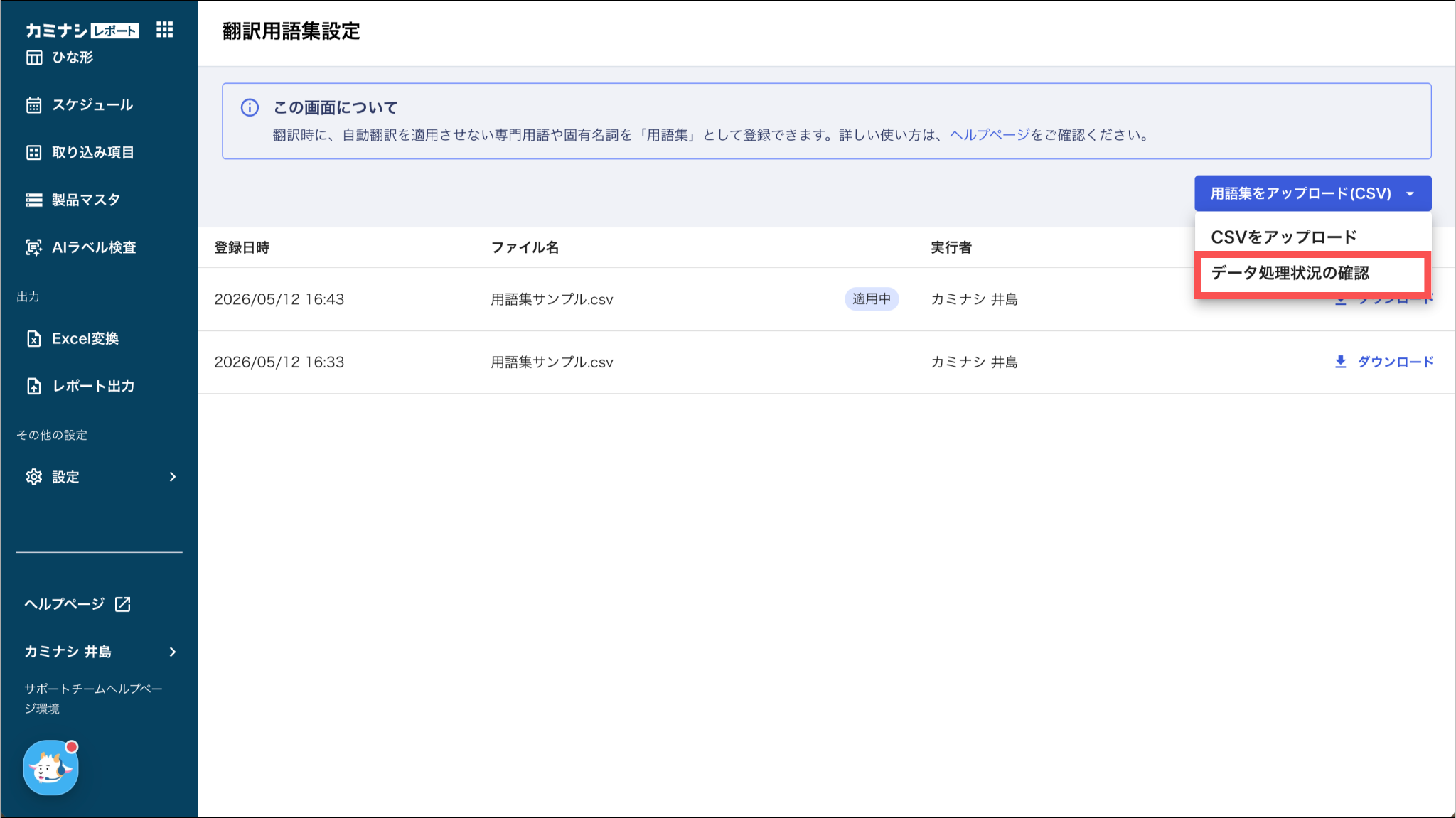This screenshot has height=818, width=1456.
Task: Click the 適用中 status badge
Action: 872,299
